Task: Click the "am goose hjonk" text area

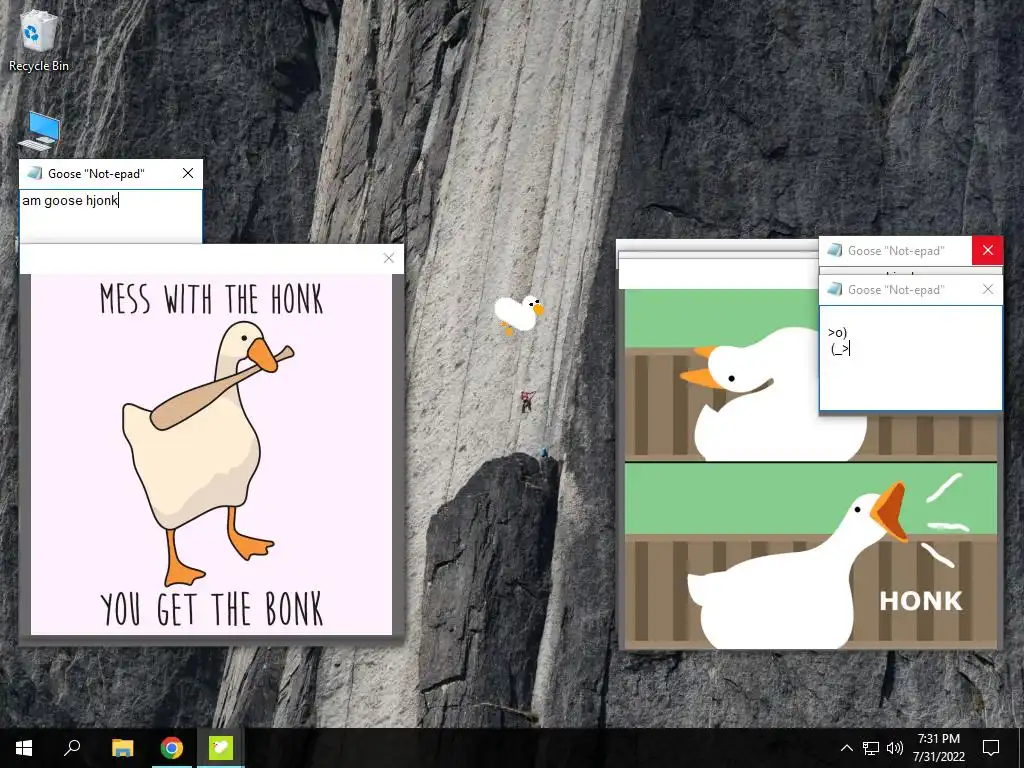Action: (x=110, y=216)
